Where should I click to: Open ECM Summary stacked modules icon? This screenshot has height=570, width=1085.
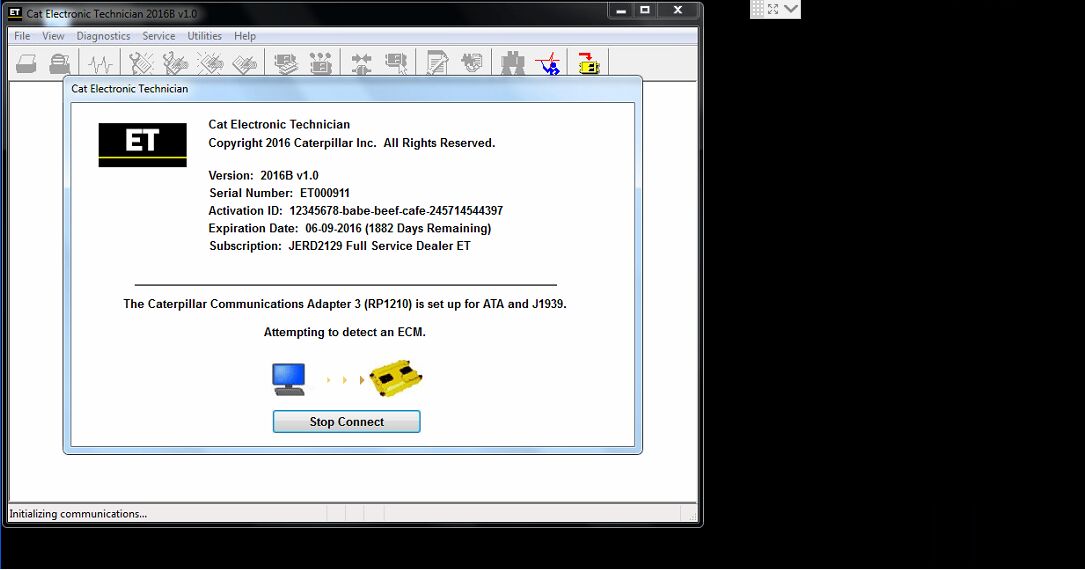point(285,64)
